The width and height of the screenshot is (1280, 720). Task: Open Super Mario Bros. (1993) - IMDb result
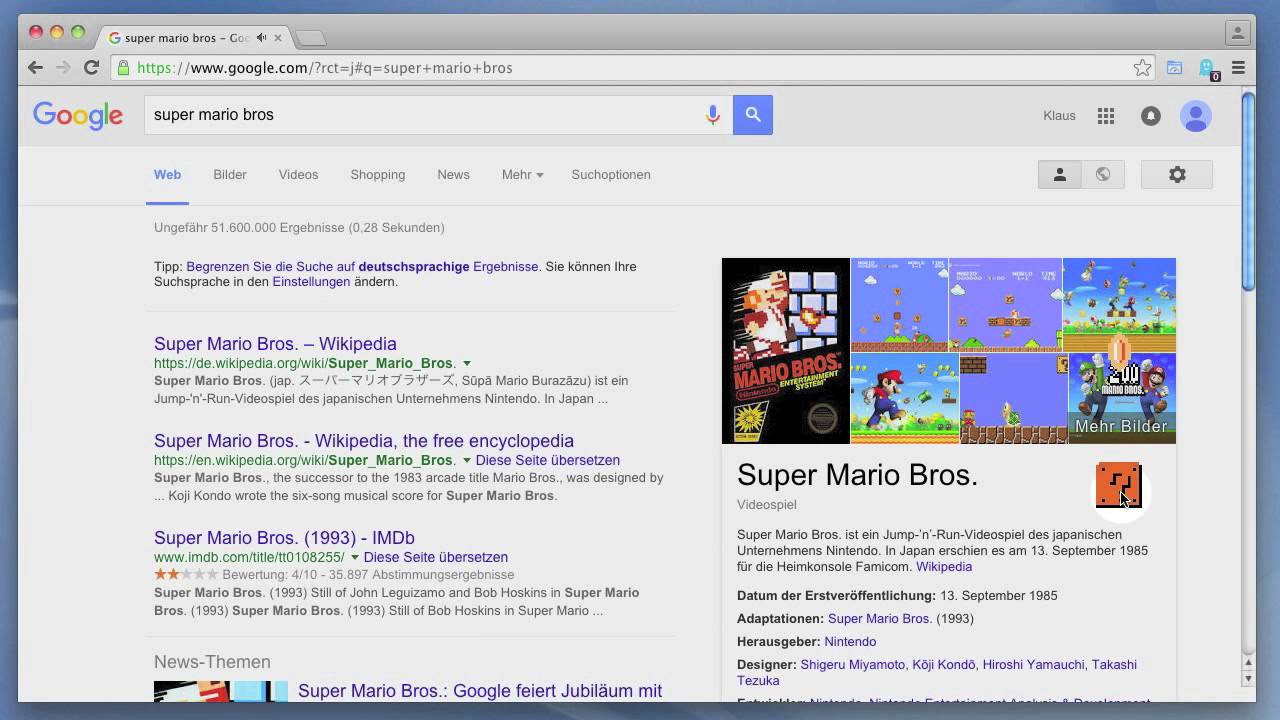284,537
